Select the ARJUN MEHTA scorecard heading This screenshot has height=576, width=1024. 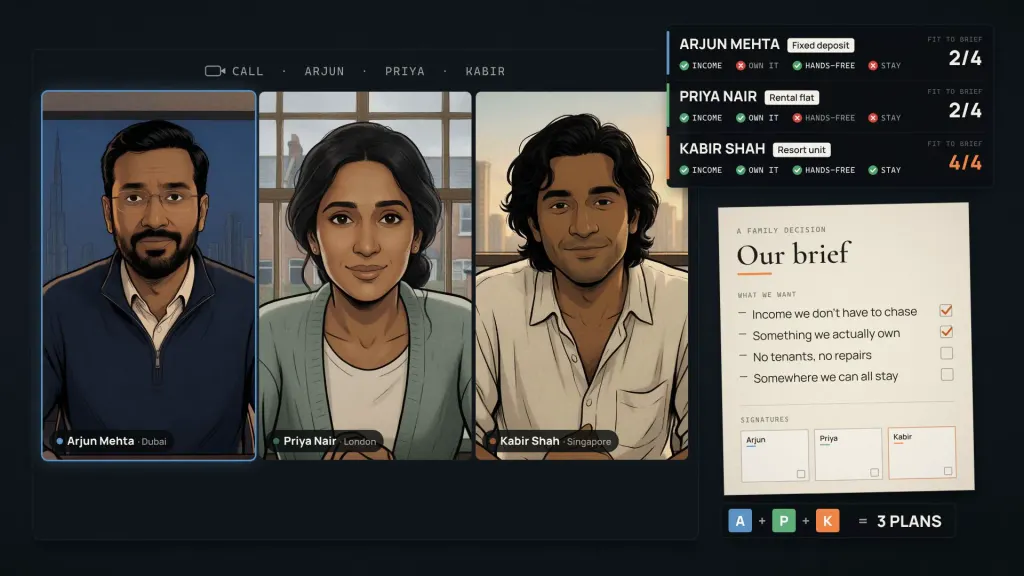[x=729, y=44]
